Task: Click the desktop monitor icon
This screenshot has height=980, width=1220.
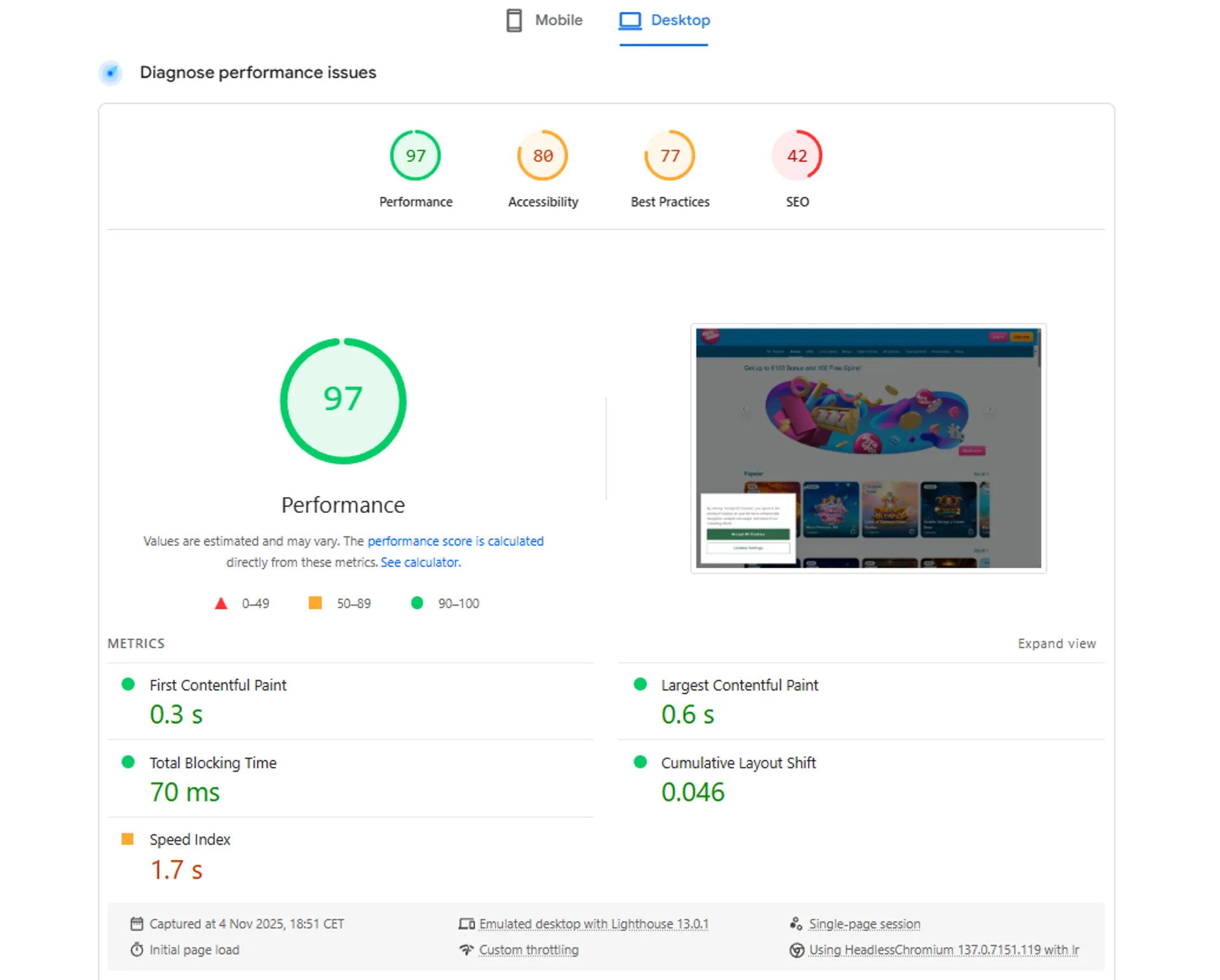Action: (630, 20)
